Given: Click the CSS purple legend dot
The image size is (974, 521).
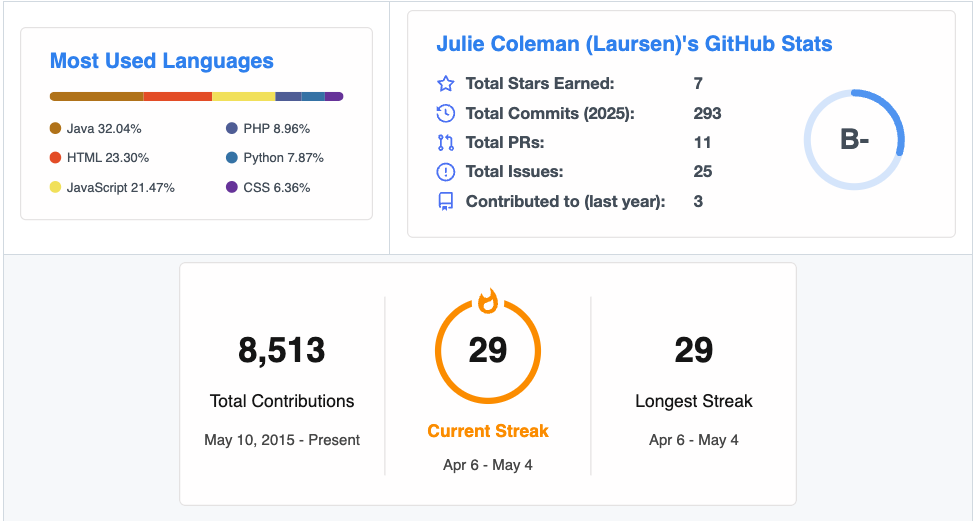Looking at the screenshot, I should pyautogui.click(x=232, y=187).
